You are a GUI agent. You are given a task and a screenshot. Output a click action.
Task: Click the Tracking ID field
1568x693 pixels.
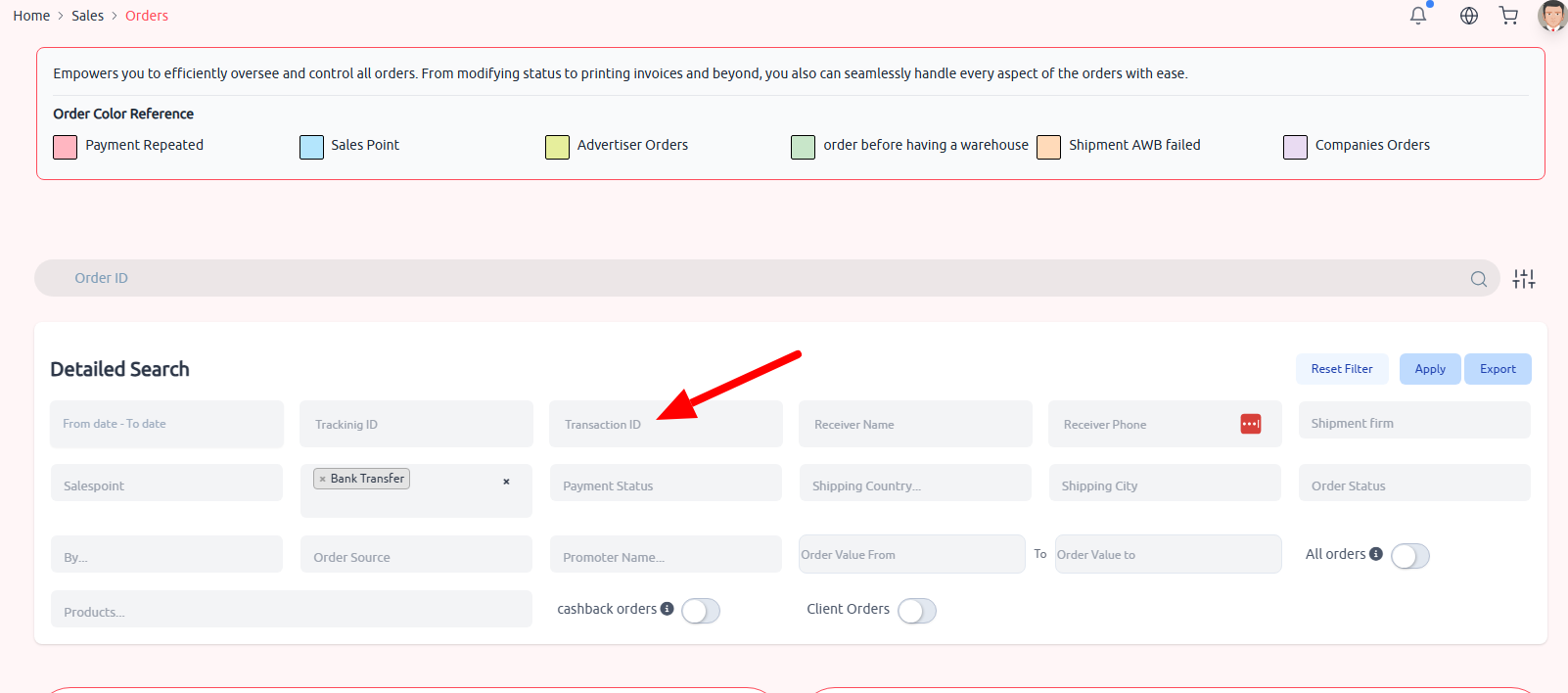[x=416, y=424]
